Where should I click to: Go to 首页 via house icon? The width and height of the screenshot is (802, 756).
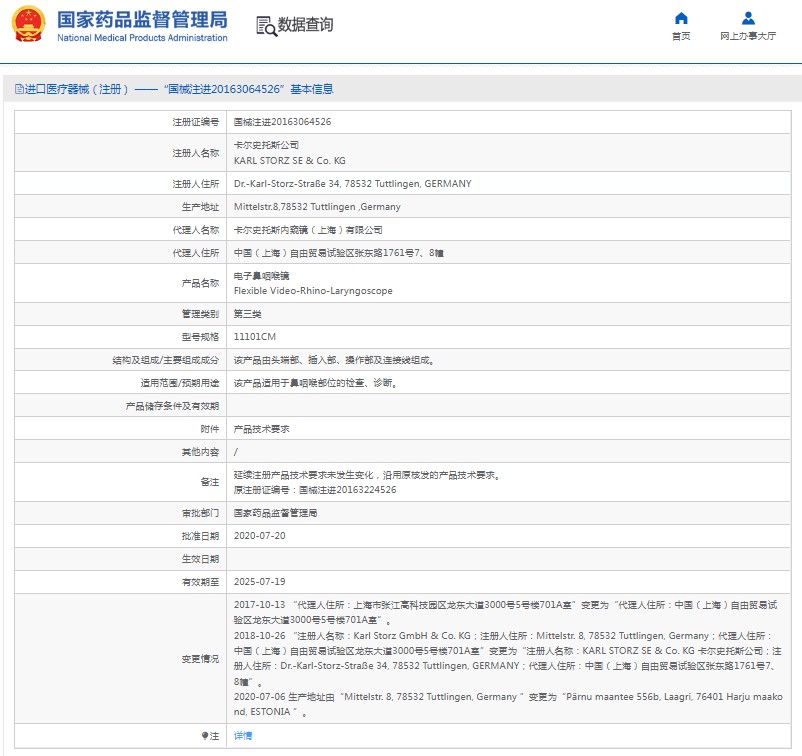pos(681,18)
